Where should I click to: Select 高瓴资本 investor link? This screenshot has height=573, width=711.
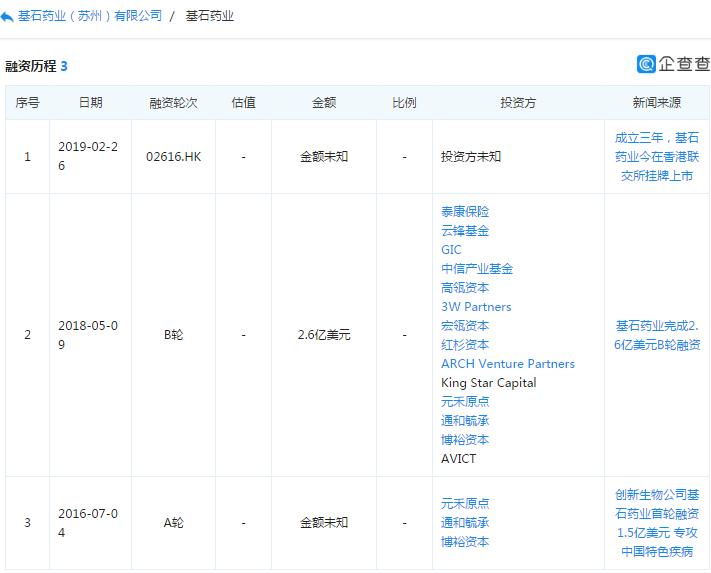pos(465,288)
